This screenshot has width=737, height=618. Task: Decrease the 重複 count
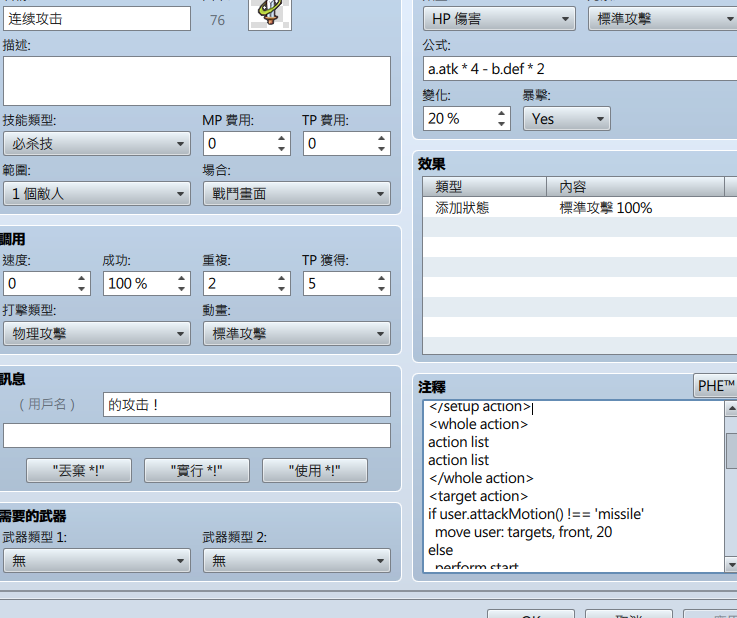coord(281,289)
